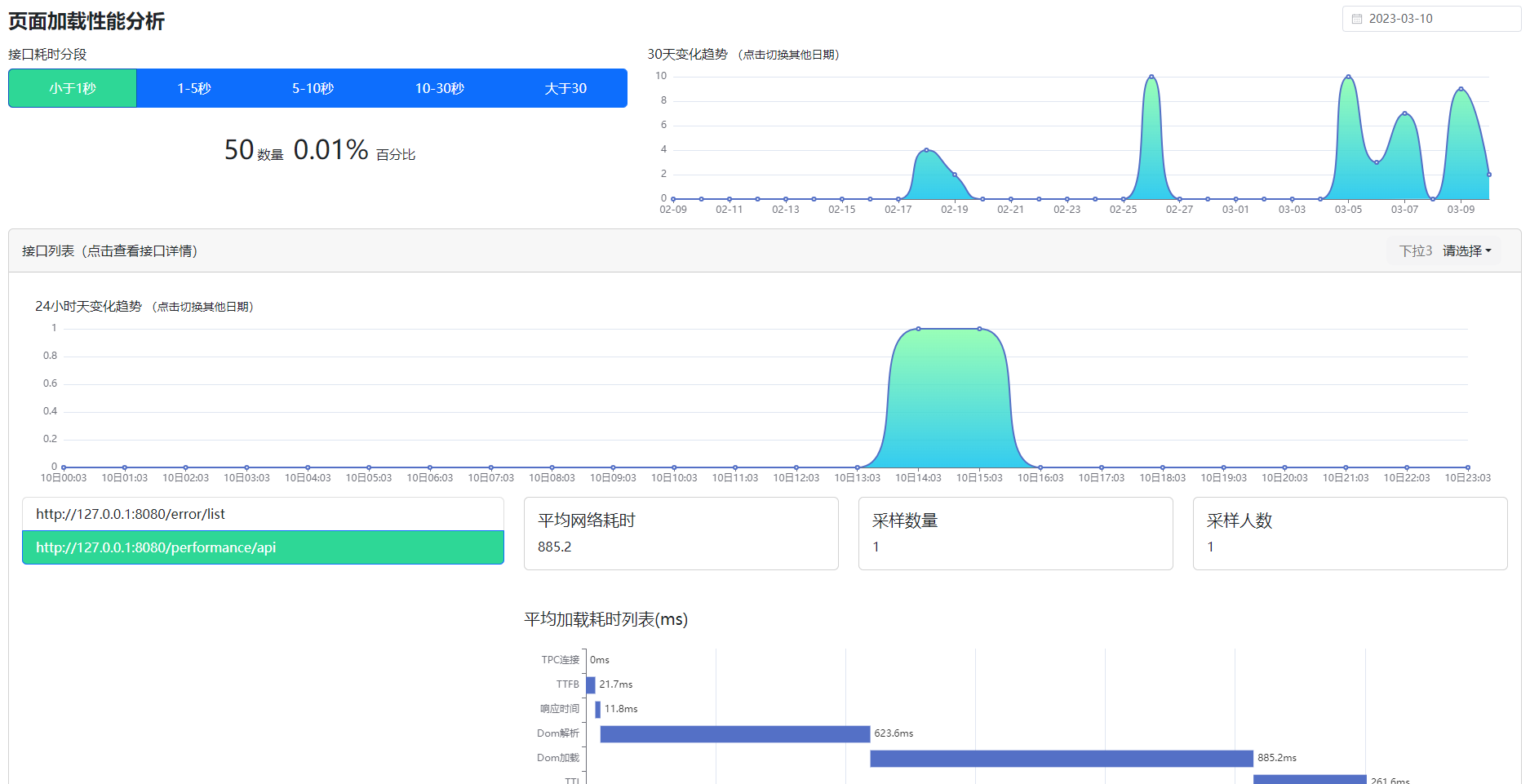1530x784 pixels.
Task: Click the 采样数量 card
Action: [1016, 534]
